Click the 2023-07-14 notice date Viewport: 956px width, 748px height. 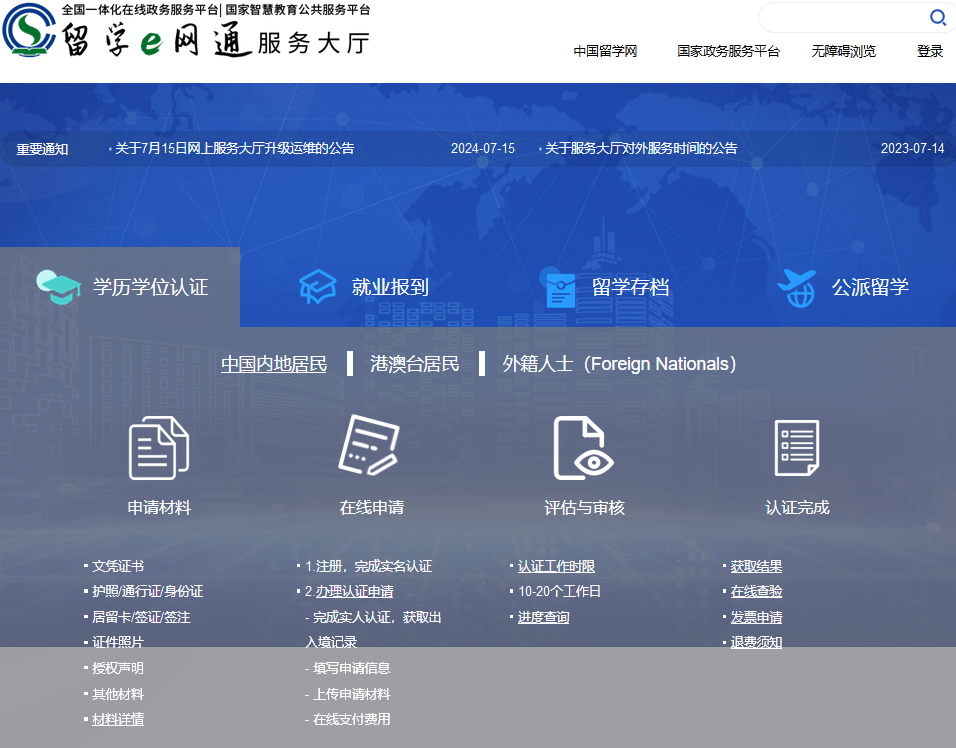(913, 148)
